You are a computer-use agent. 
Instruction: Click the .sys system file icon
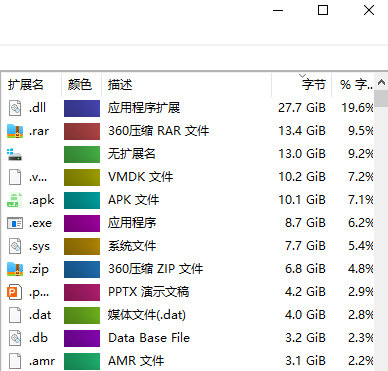(15, 246)
